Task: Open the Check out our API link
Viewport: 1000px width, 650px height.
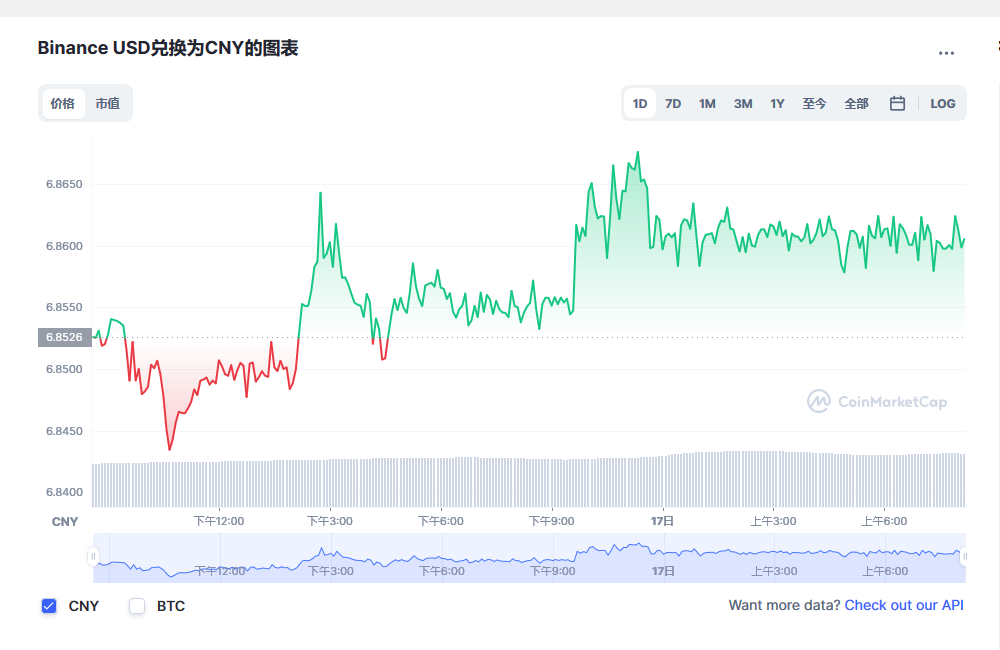Action: coord(904,605)
